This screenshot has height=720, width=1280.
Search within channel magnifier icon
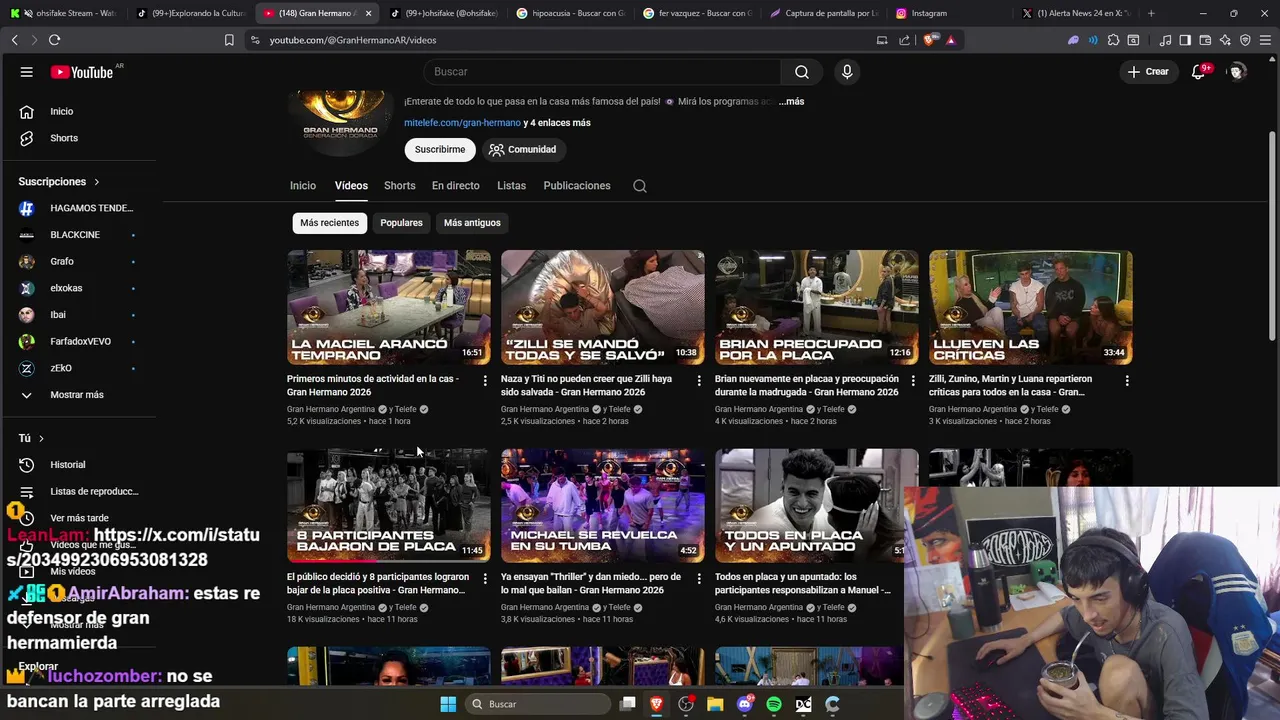click(640, 186)
